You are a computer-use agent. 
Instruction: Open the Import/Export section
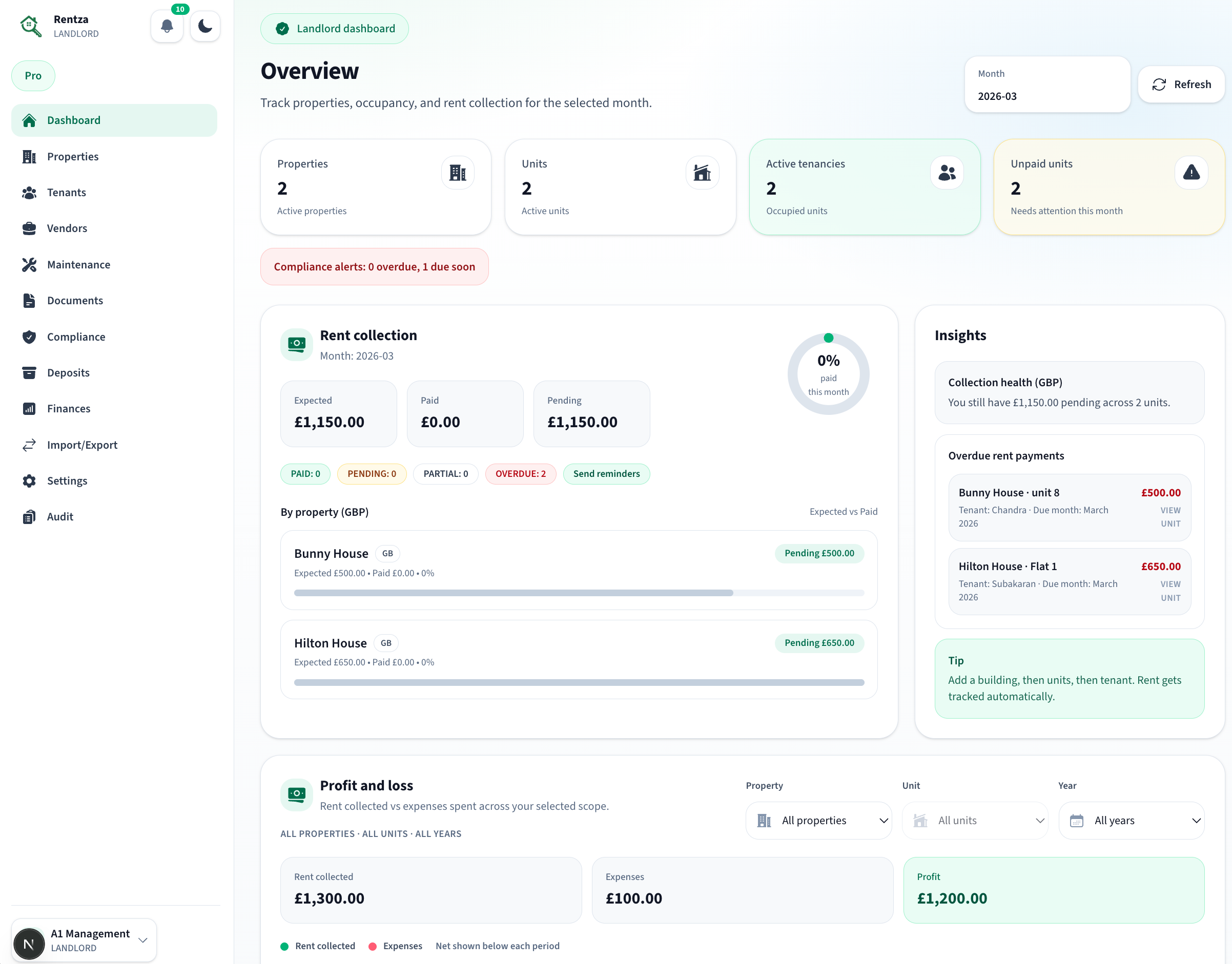(81, 445)
